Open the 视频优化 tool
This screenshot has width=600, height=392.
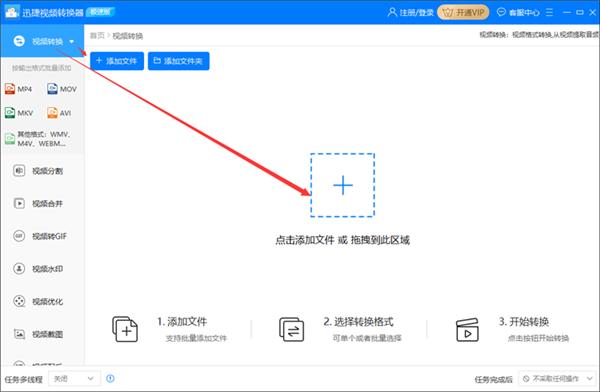(42, 301)
